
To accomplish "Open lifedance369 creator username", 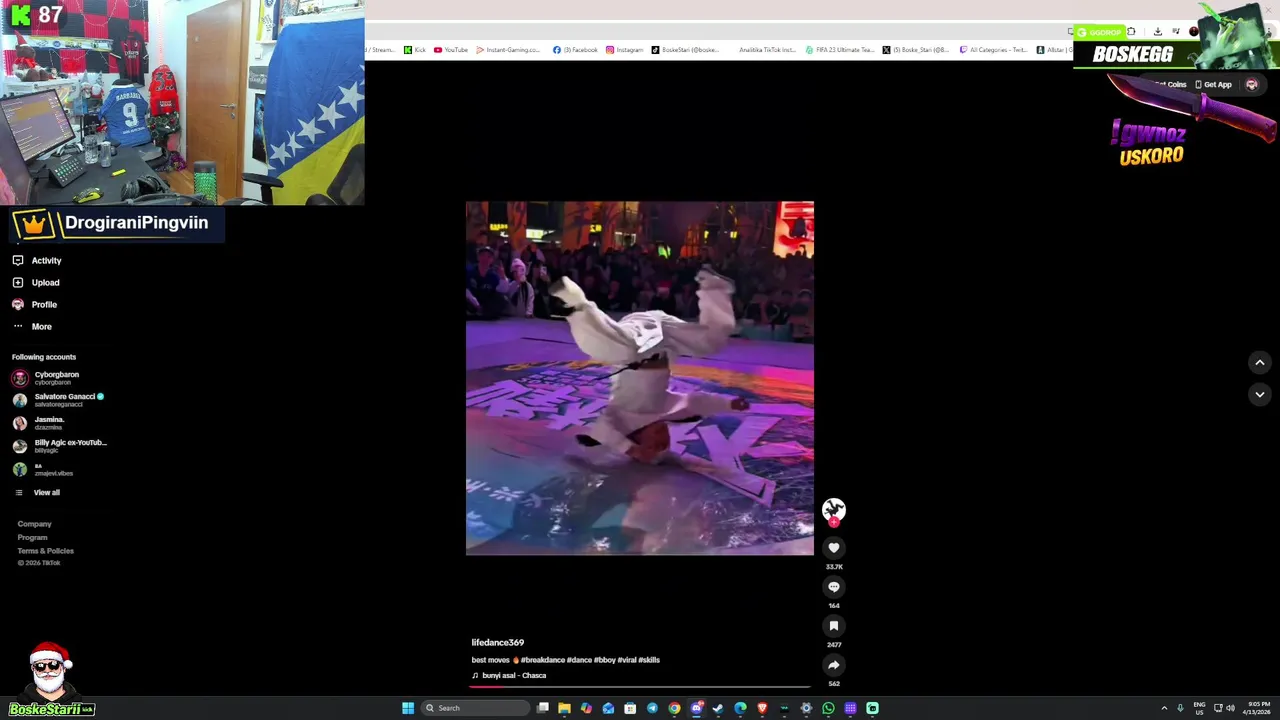I will click(x=498, y=642).
